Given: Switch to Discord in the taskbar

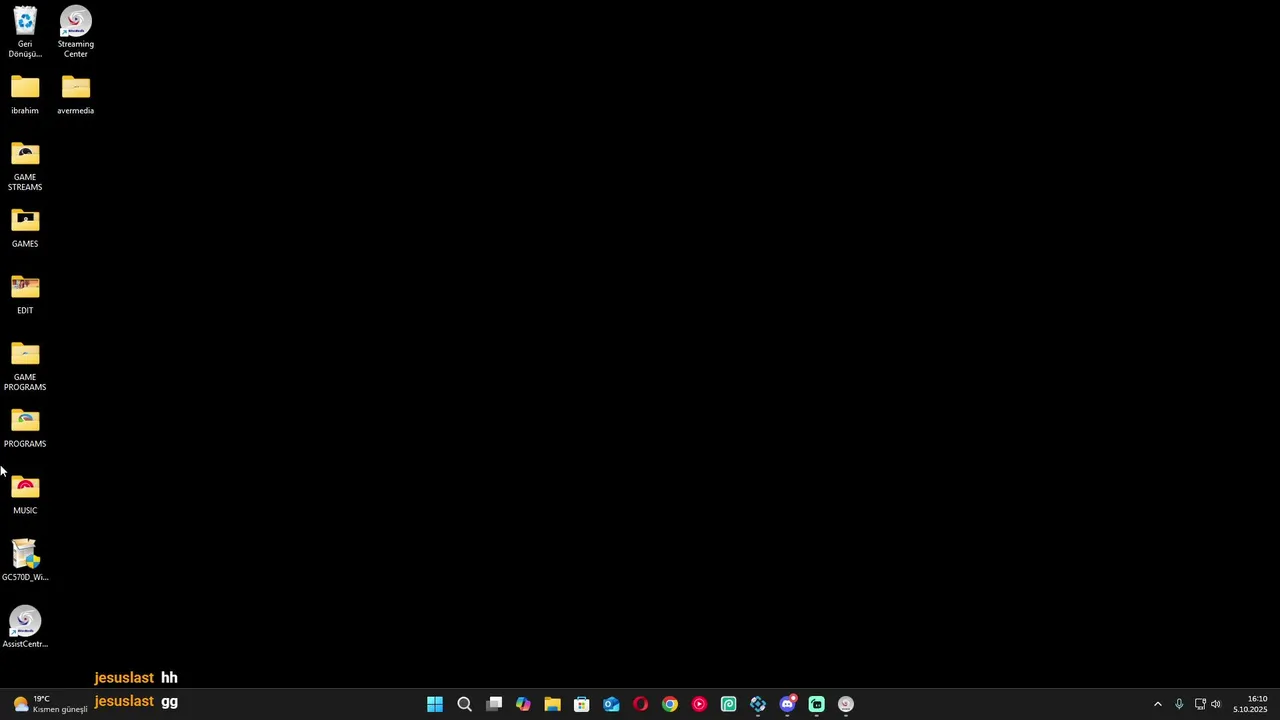Looking at the screenshot, I should 787,704.
